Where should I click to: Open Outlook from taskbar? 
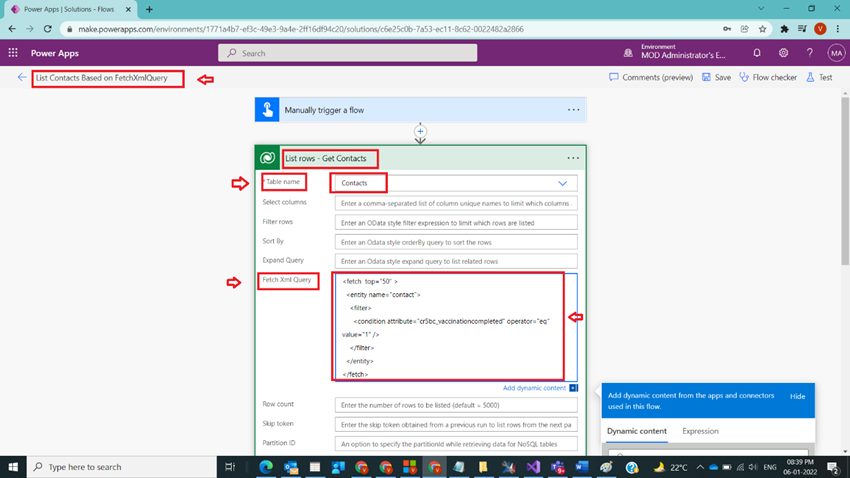pyautogui.click(x=291, y=467)
